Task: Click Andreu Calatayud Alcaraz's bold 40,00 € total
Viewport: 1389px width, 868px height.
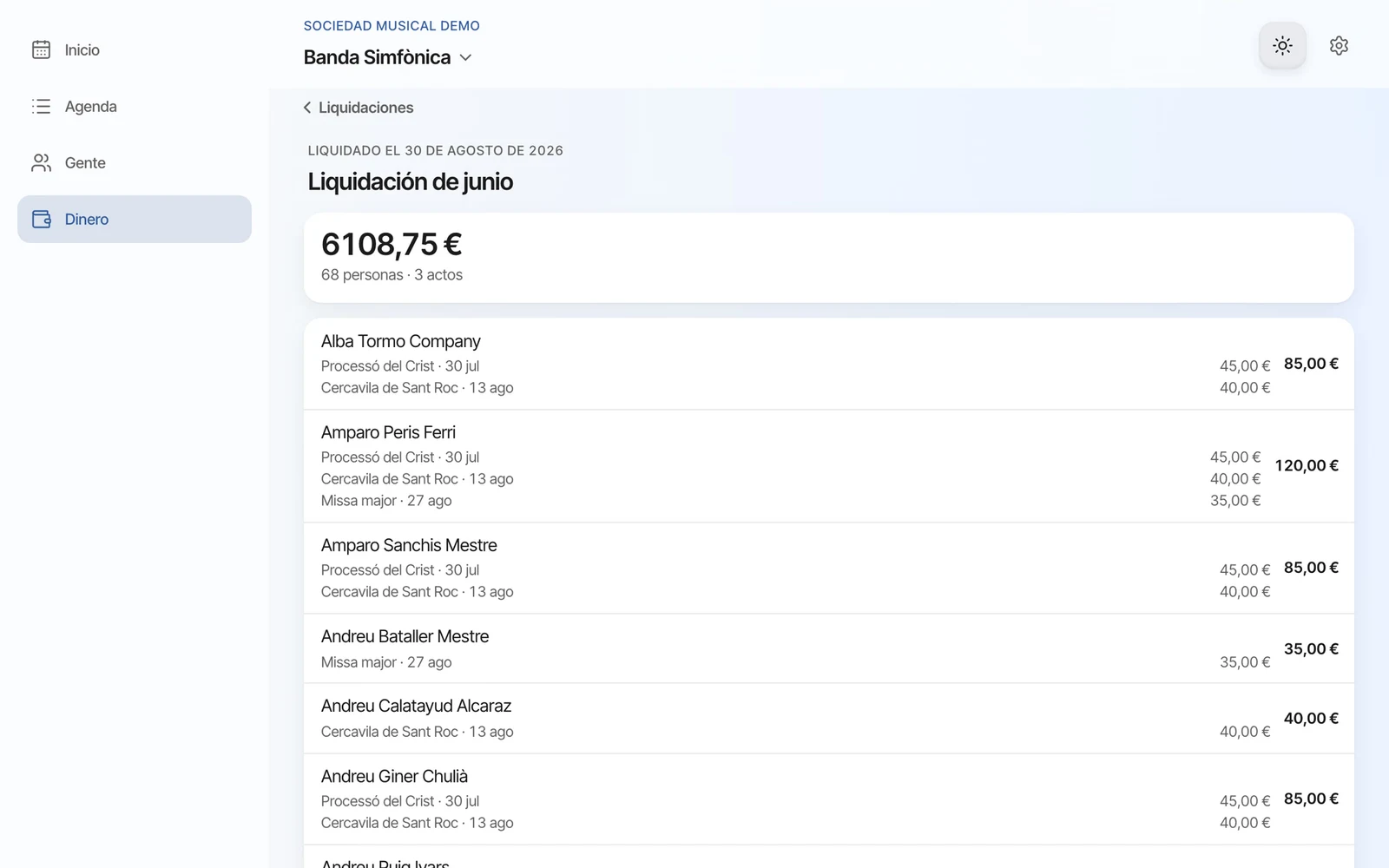Action: point(1311,718)
